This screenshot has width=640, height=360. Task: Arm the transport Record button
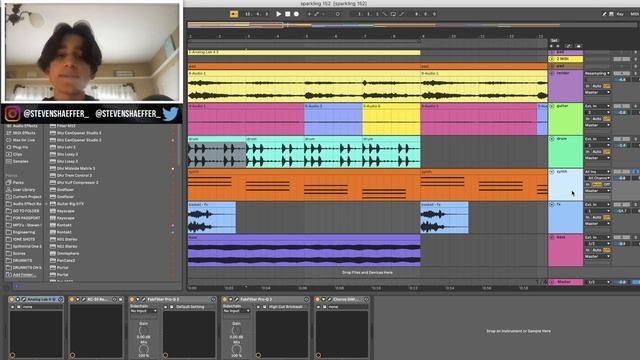point(296,14)
